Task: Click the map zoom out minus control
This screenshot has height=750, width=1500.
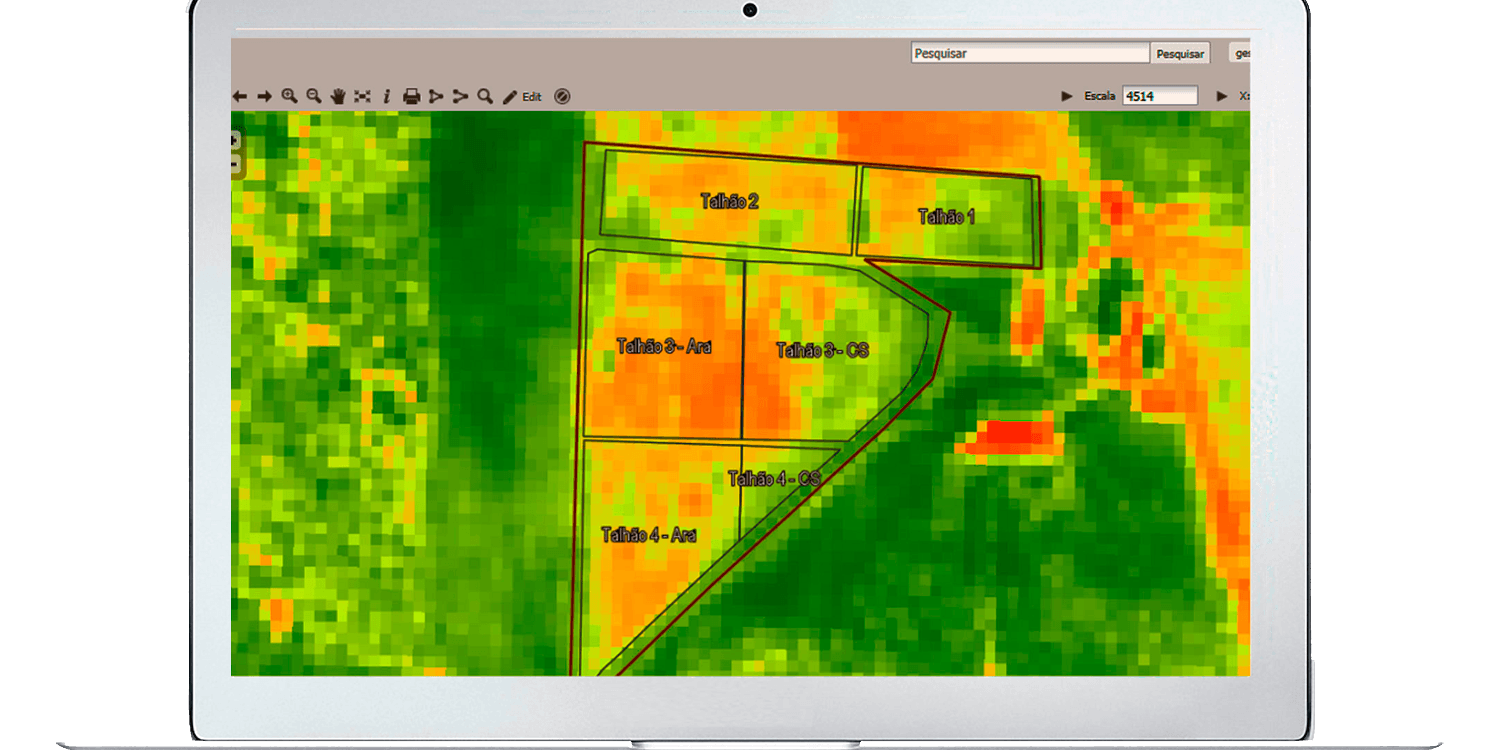Action: (236, 165)
